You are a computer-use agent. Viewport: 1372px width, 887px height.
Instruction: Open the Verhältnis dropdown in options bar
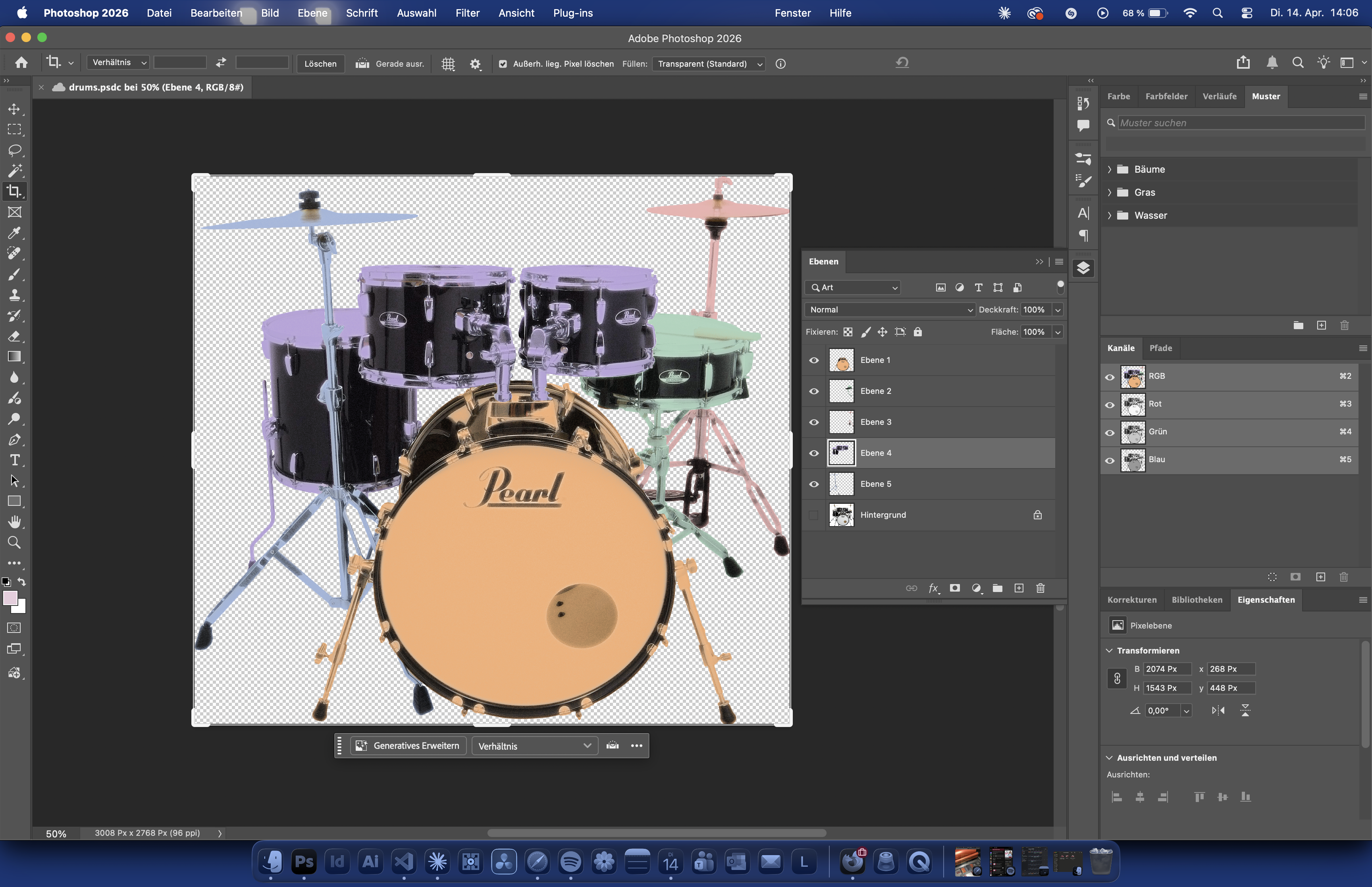pyautogui.click(x=119, y=62)
